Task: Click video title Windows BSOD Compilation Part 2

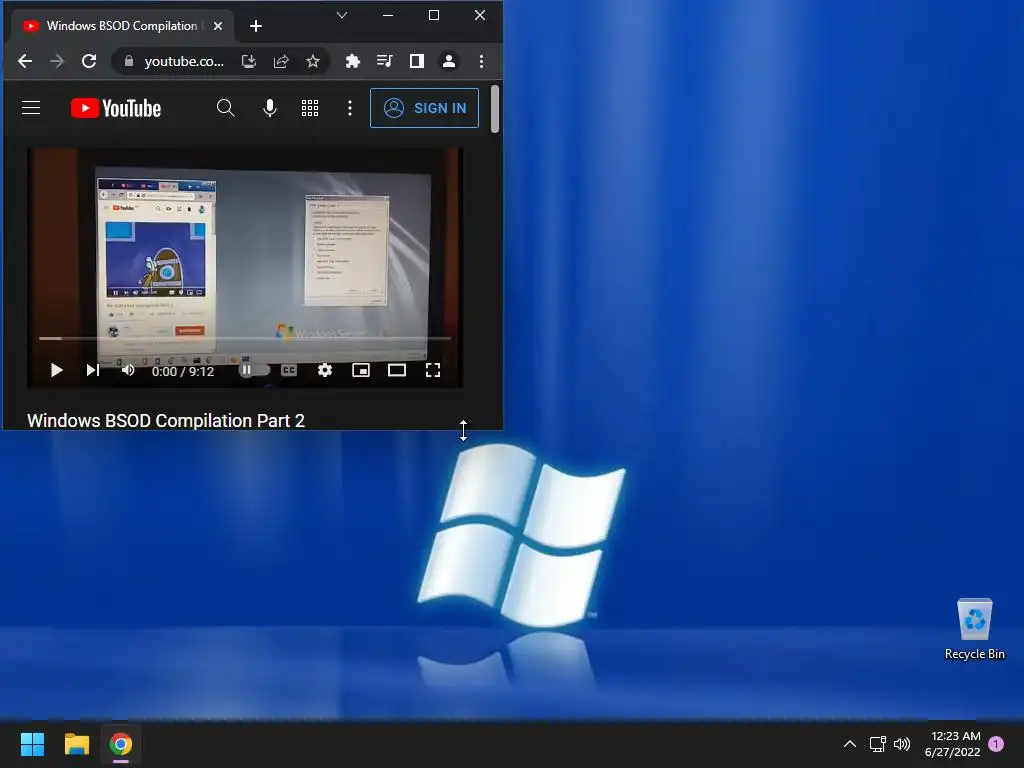Action: coord(166,421)
